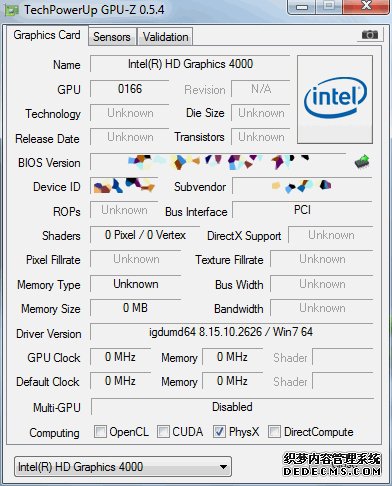Click the GPU Clock 0 MHz field

120,357
